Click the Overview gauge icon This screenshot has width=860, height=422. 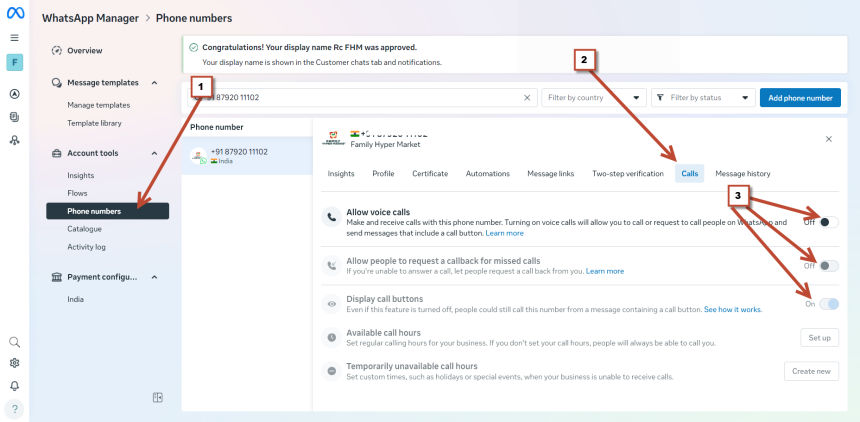tap(56, 50)
